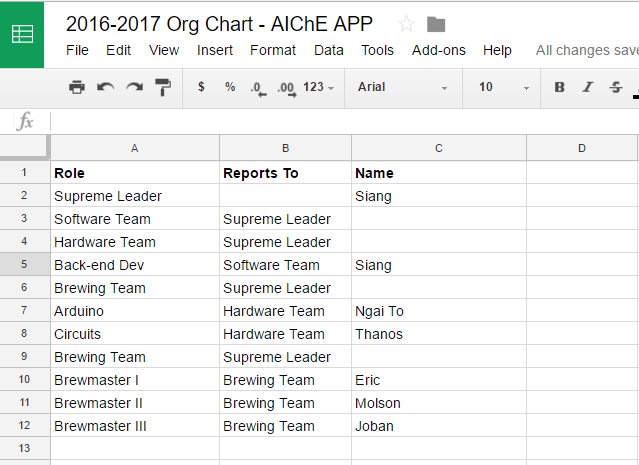Viewport: 639px width, 465px height.
Task: Click the formula bar input field
Action: click(x=340, y=121)
